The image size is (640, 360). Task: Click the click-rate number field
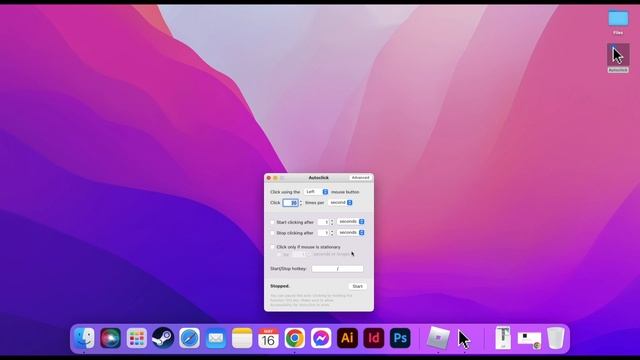(x=290, y=203)
